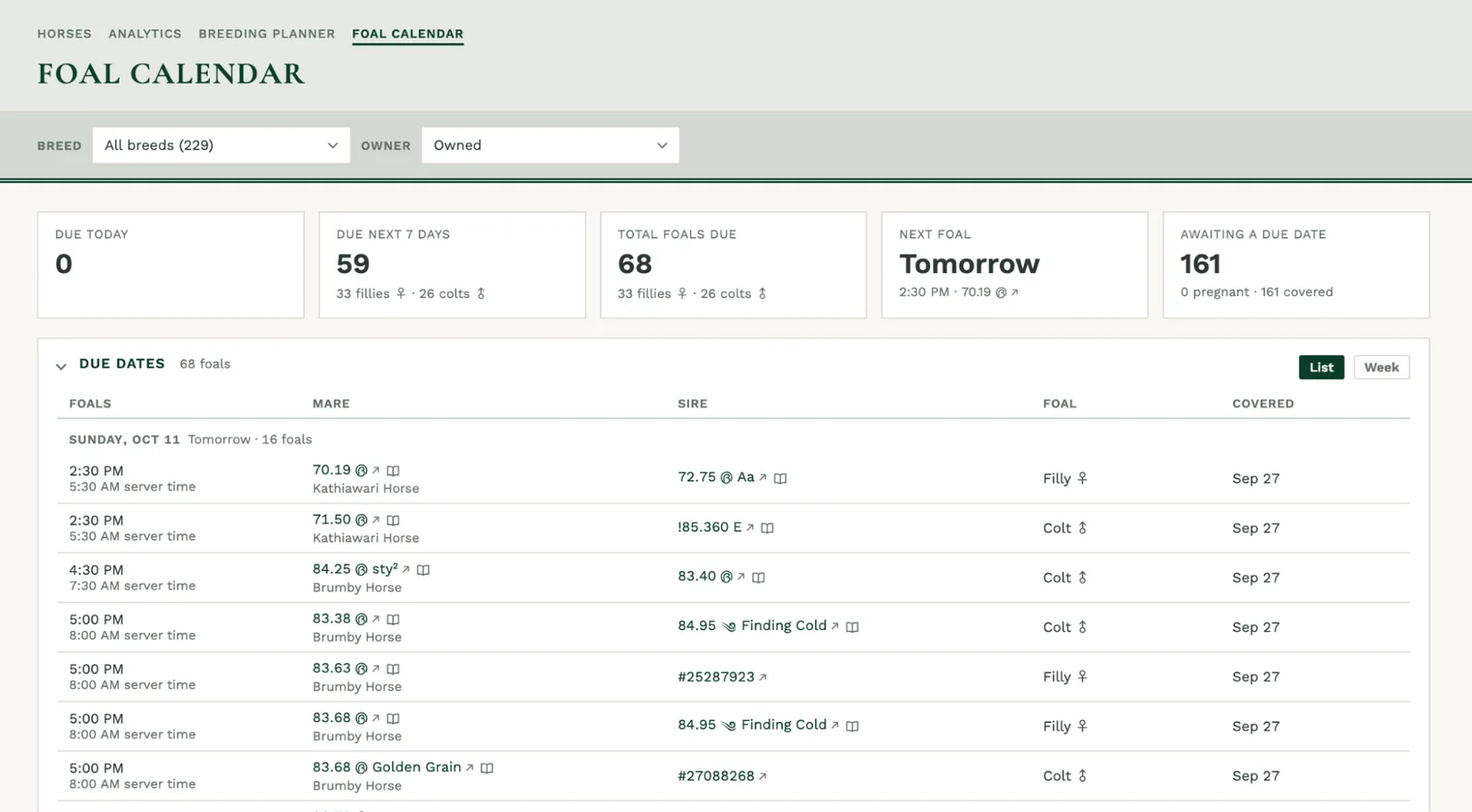Viewport: 1472px width, 812px height.
Task: Open book icon beside mare 70.19
Action: 393,471
